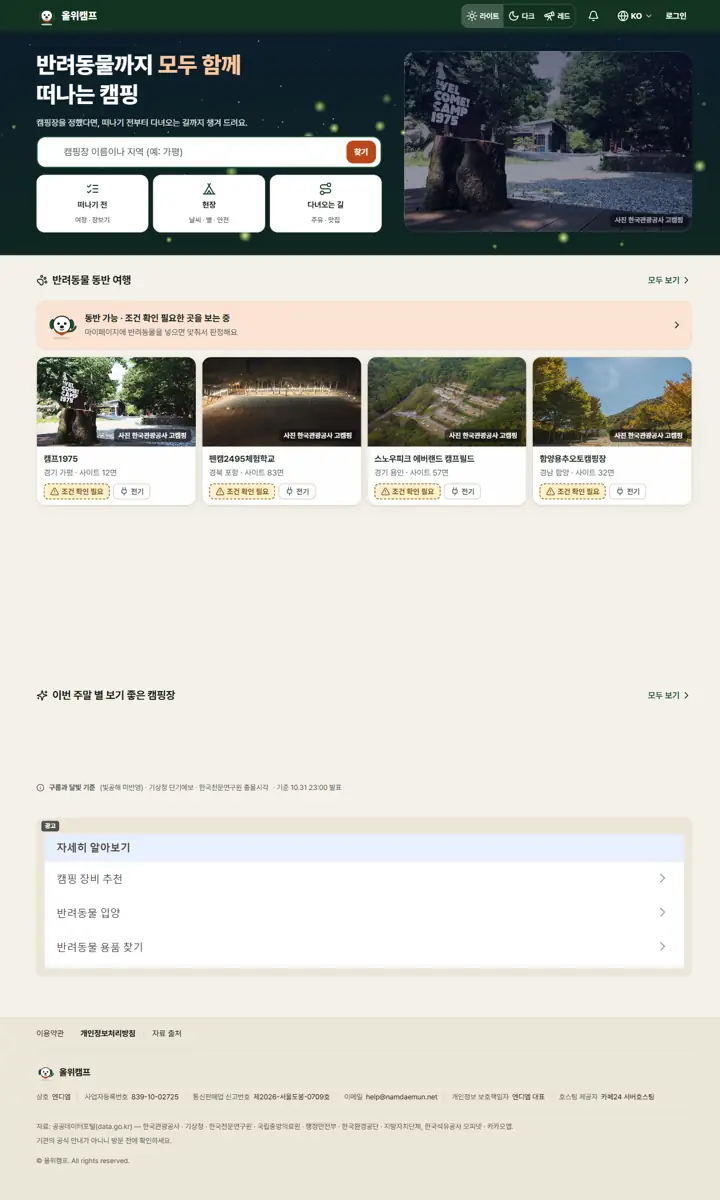Click the checklist icon on 떠나기 전
Screen dimensions: 720x1200
[92, 189]
